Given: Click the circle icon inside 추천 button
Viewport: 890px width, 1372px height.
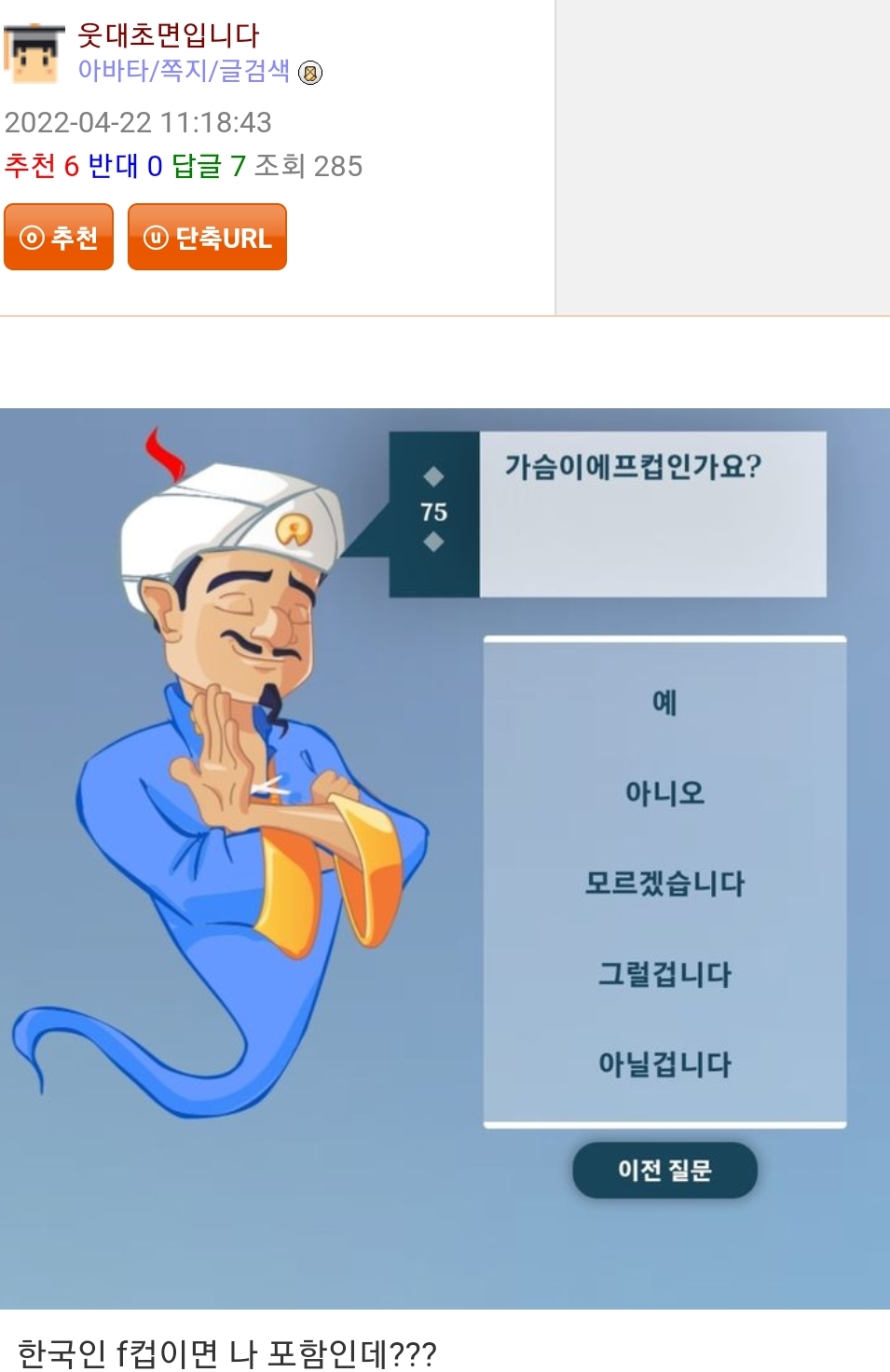Looking at the screenshot, I should click(32, 238).
